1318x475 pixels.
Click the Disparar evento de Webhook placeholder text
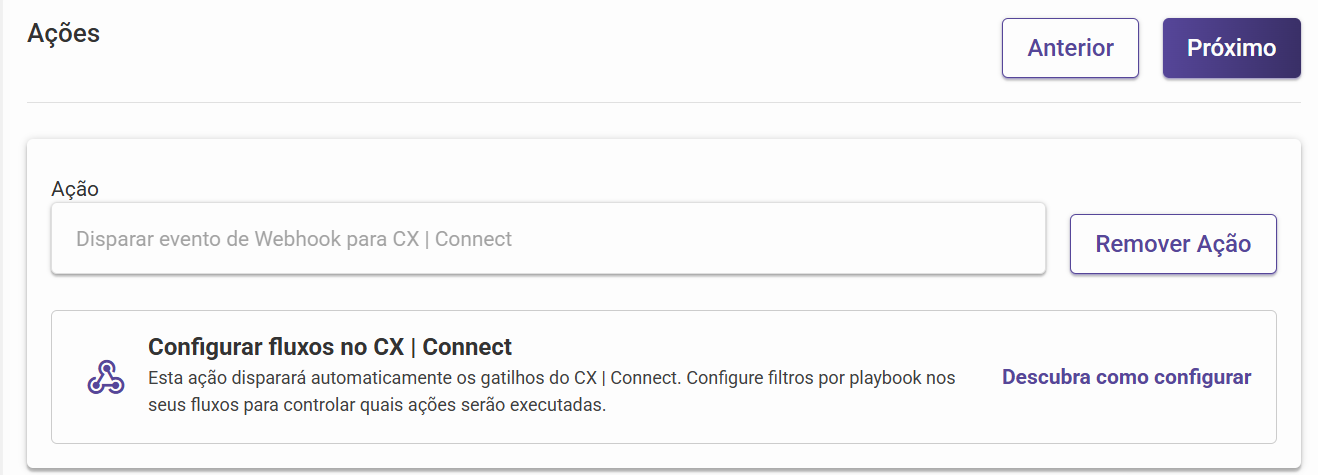point(294,239)
